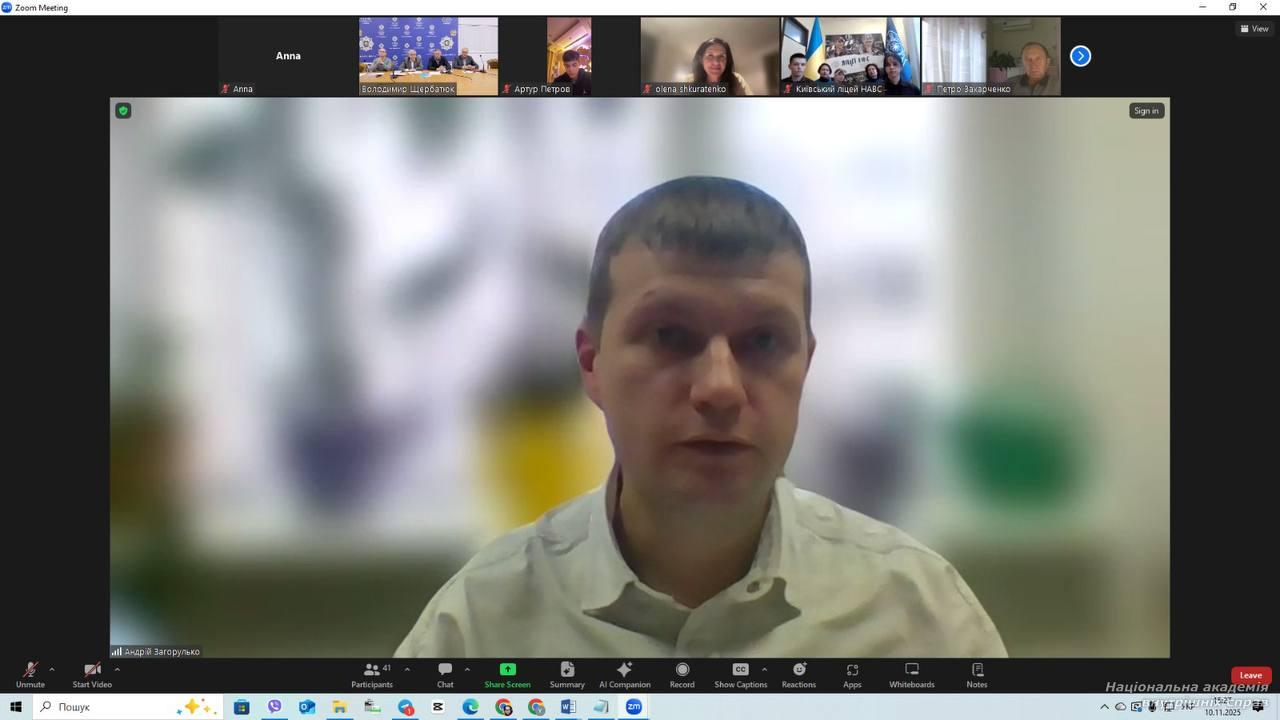Image resolution: width=1280 pixels, height=720 pixels.
Task: Expand the Participants options arrow
Action: (407, 669)
